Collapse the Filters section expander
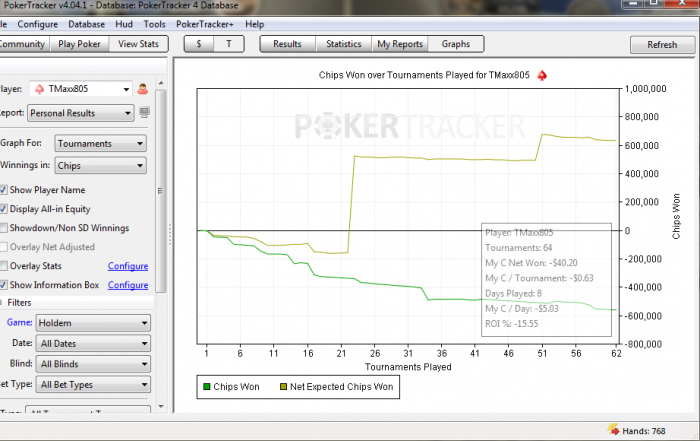Screen dimensions: 700x441 (x=1, y=303)
